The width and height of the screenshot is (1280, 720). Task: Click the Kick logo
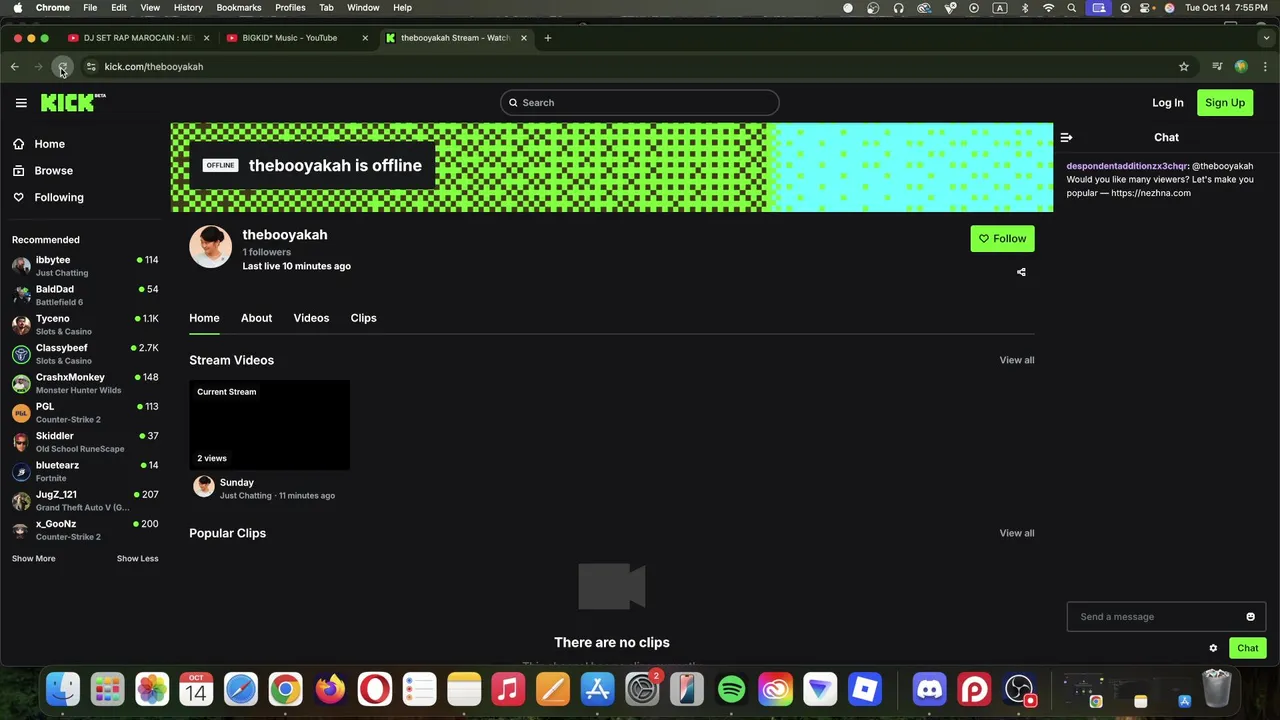pyautogui.click(x=73, y=102)
